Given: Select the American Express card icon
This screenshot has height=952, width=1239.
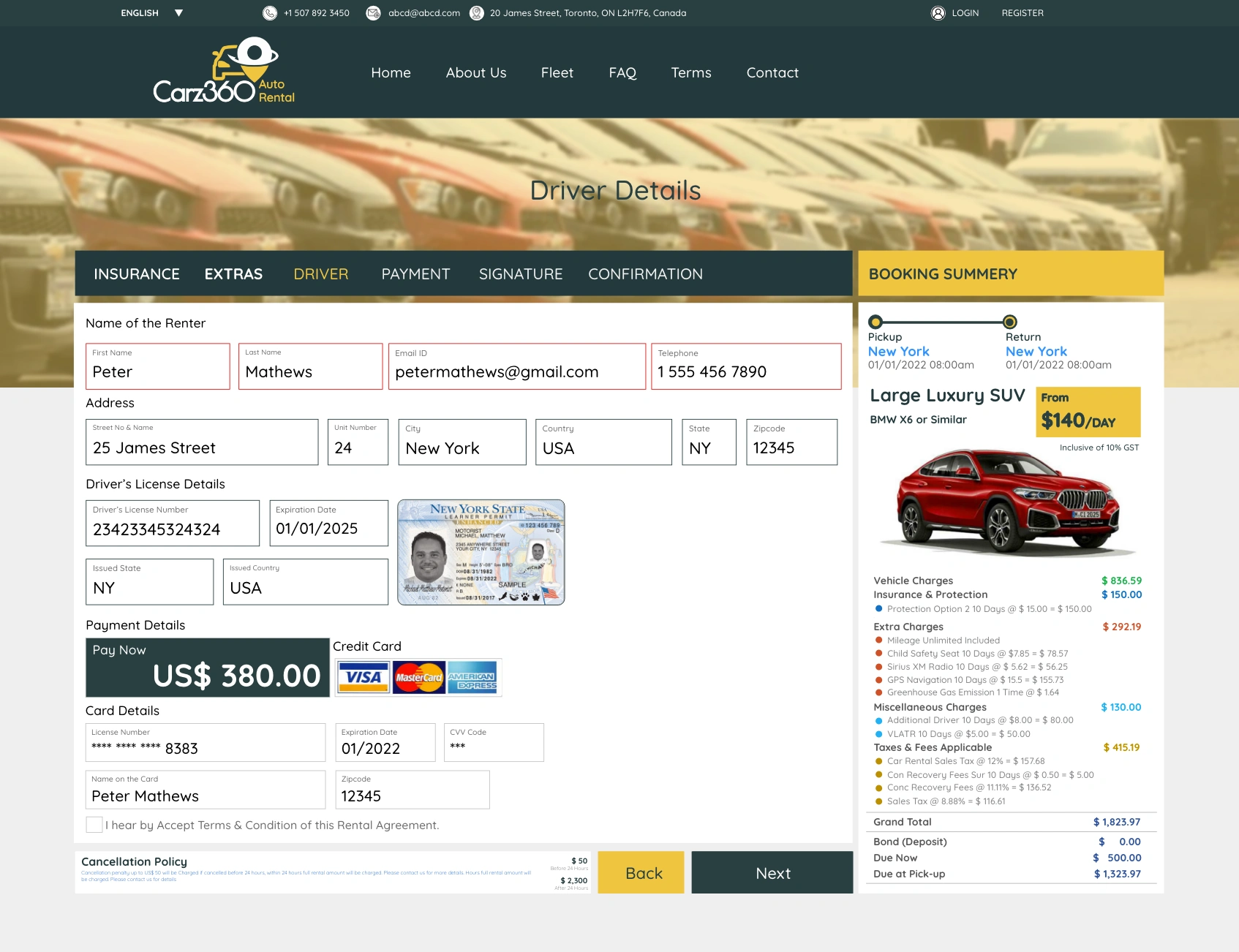Looking at the screenshot, I should 472,678.
